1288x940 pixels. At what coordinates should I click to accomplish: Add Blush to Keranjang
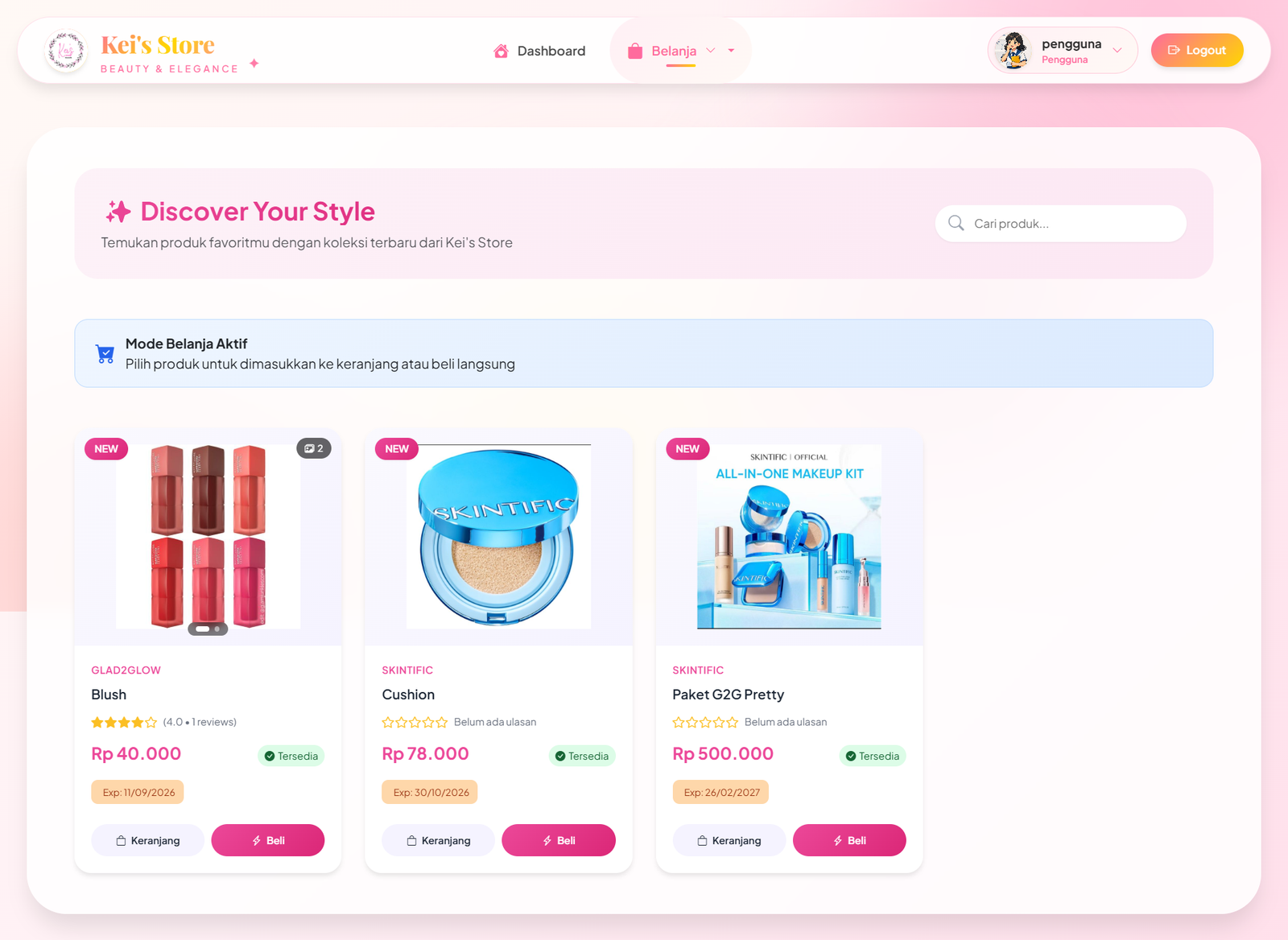click(x=147, y=840)
